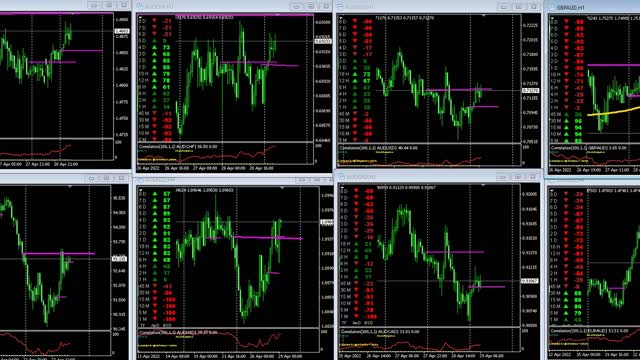Click OHLC price header in AUDCAD chart
Viewport: 640px width, 360px height.
(406, 187)
